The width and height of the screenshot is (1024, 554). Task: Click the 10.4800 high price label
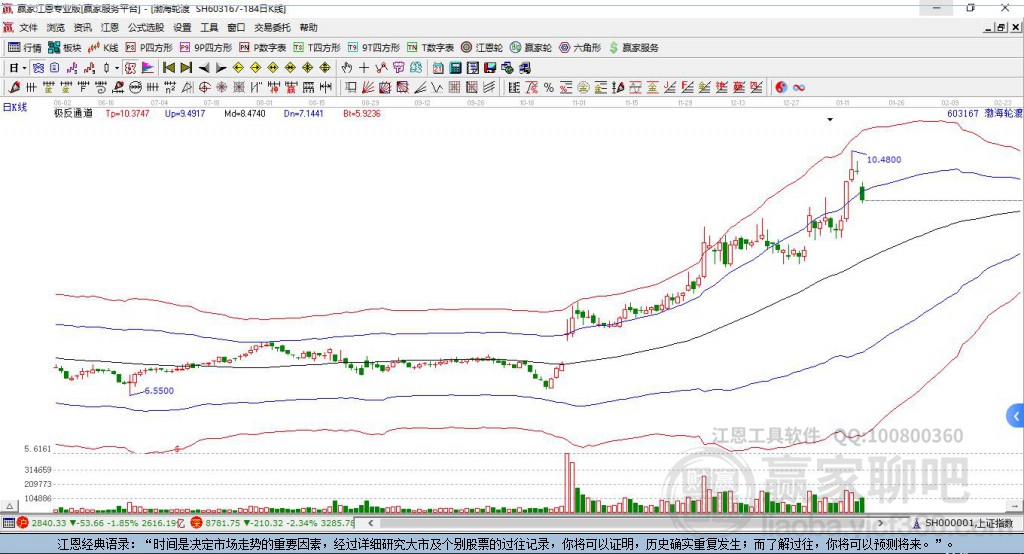(884, 159)
